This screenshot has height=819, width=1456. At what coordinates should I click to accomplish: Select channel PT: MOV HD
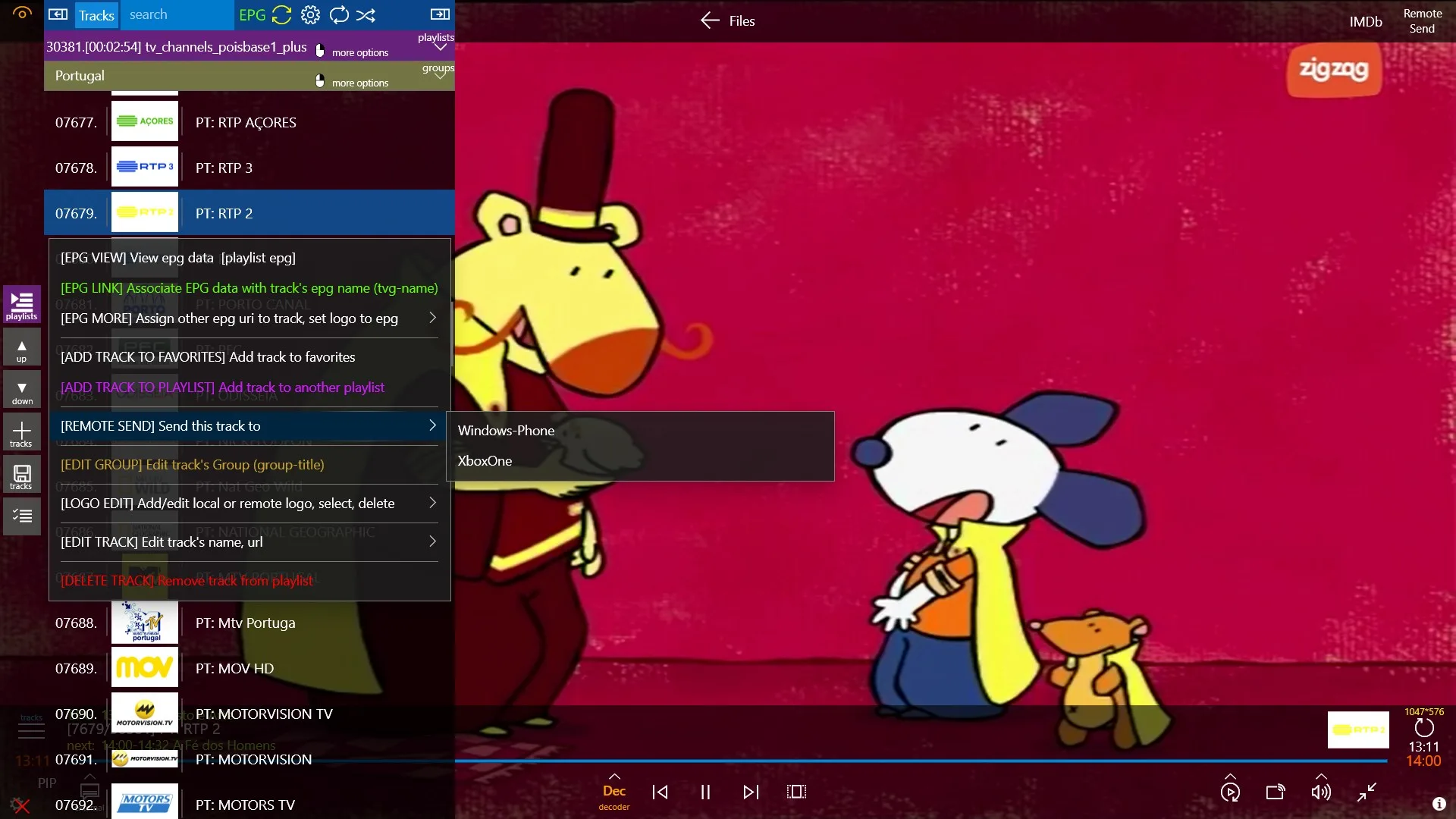249,668
